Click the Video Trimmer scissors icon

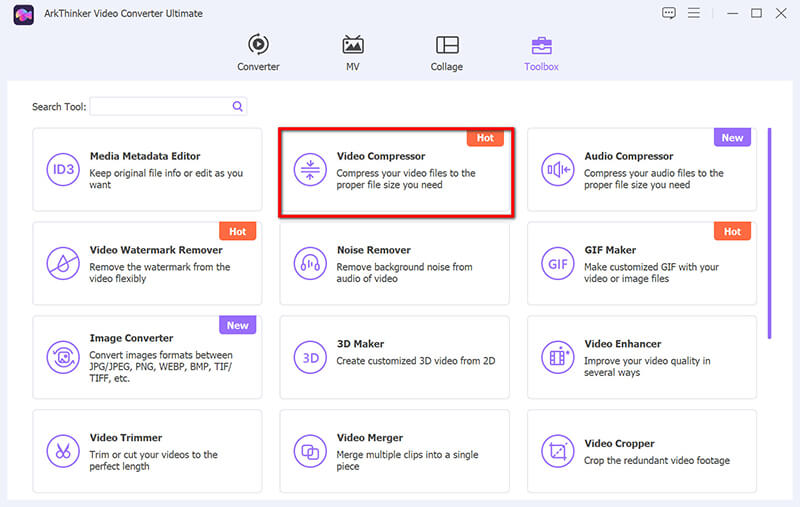[63, 451]
